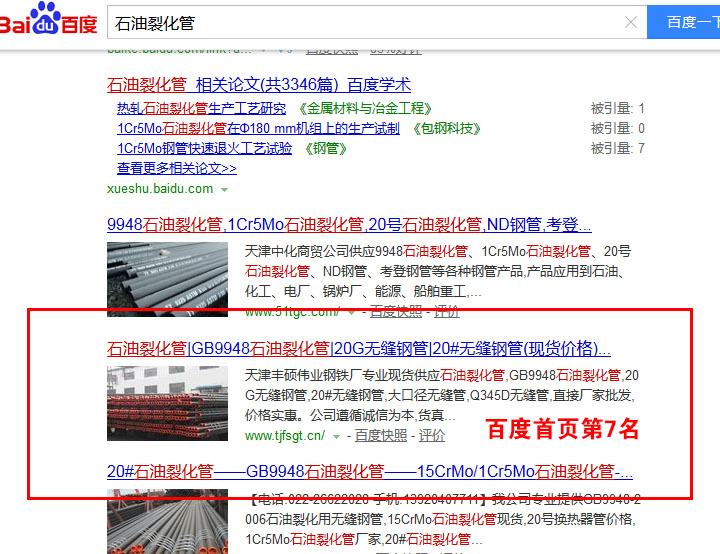Screen dimensions: 720x554
Task: Open the 热轧石油裂化管生产工艺研究 paper
Action: click(x=201, y=108)
